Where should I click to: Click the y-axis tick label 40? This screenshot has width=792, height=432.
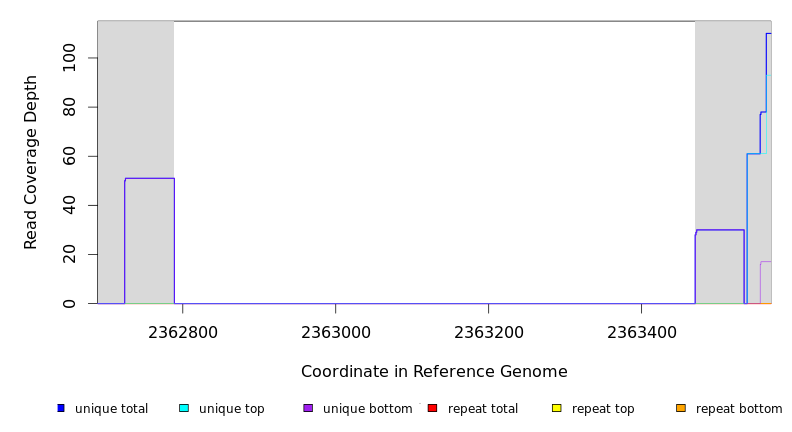point(69,205)
